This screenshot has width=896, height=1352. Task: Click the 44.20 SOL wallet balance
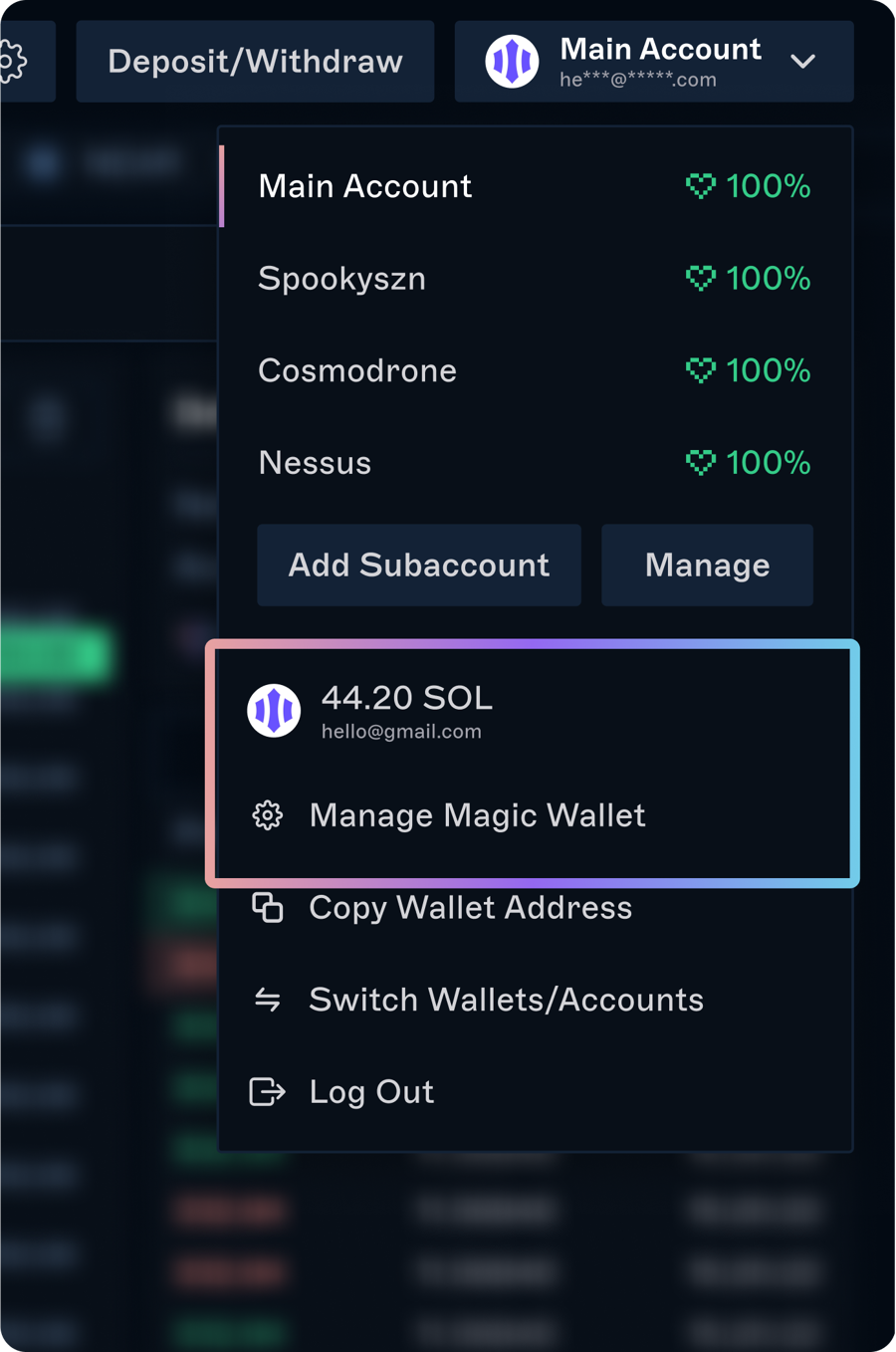click(x=407, y=698)
